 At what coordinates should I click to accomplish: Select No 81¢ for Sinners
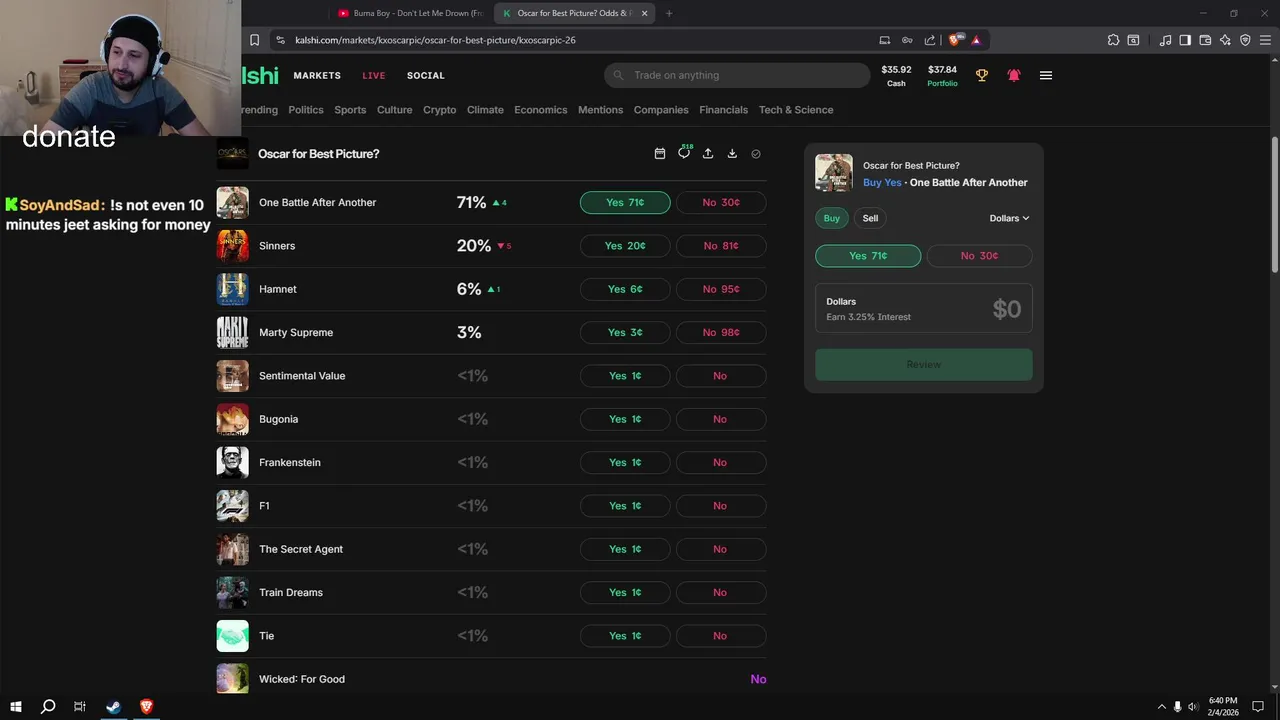(x=721, y=246)
